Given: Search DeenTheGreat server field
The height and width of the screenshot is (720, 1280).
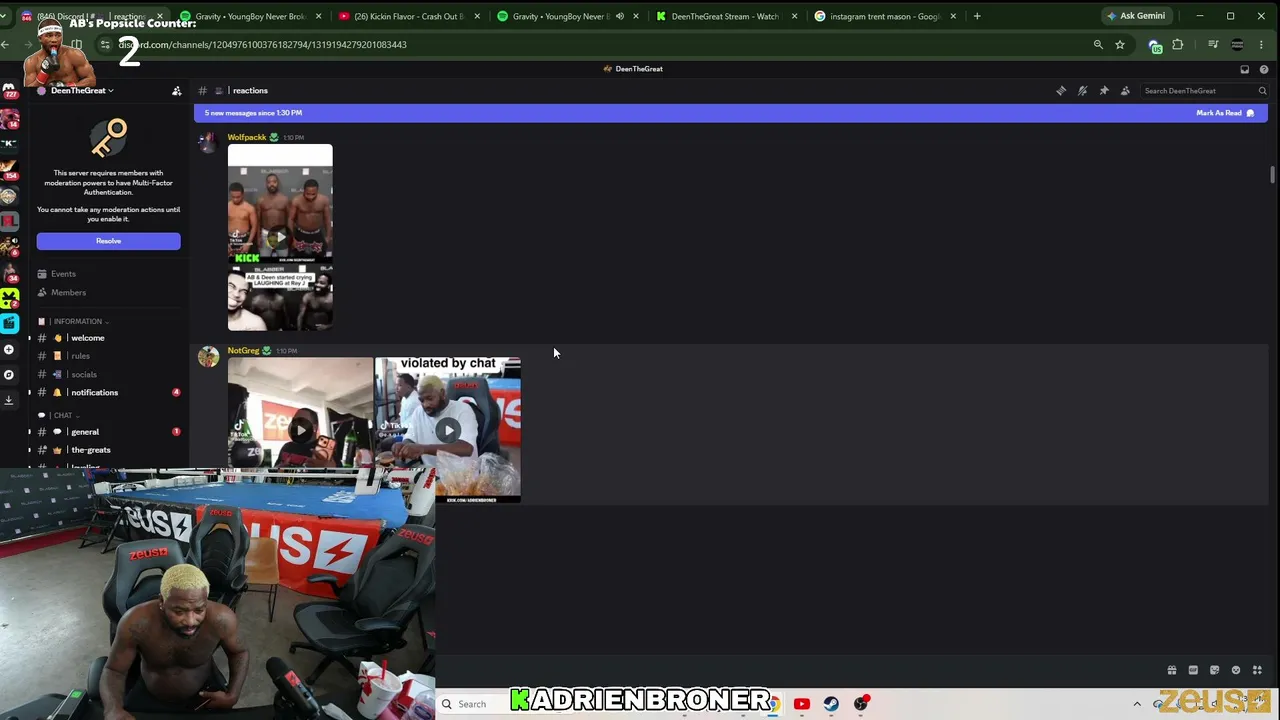Looking at the screenshot, I should (1204, 91).
